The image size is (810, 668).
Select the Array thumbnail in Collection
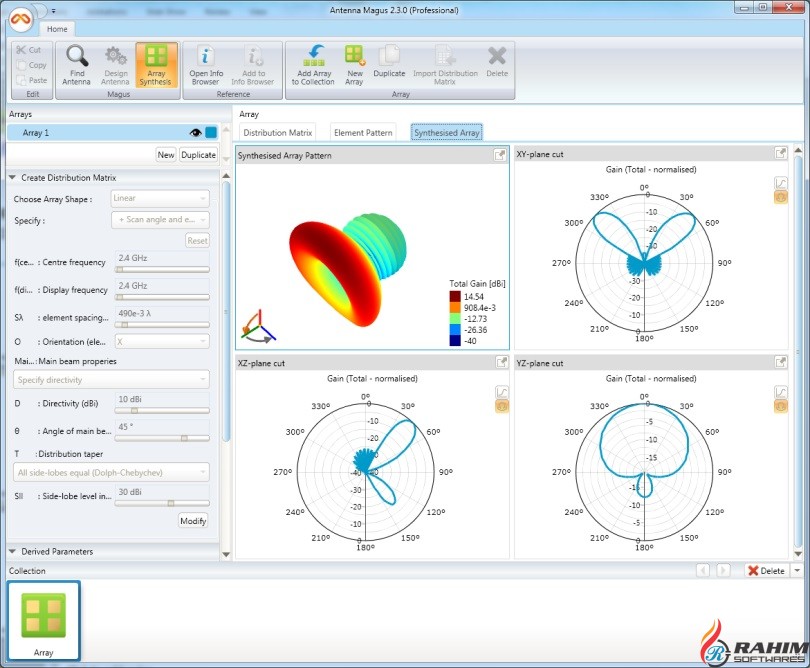point(43,620)
